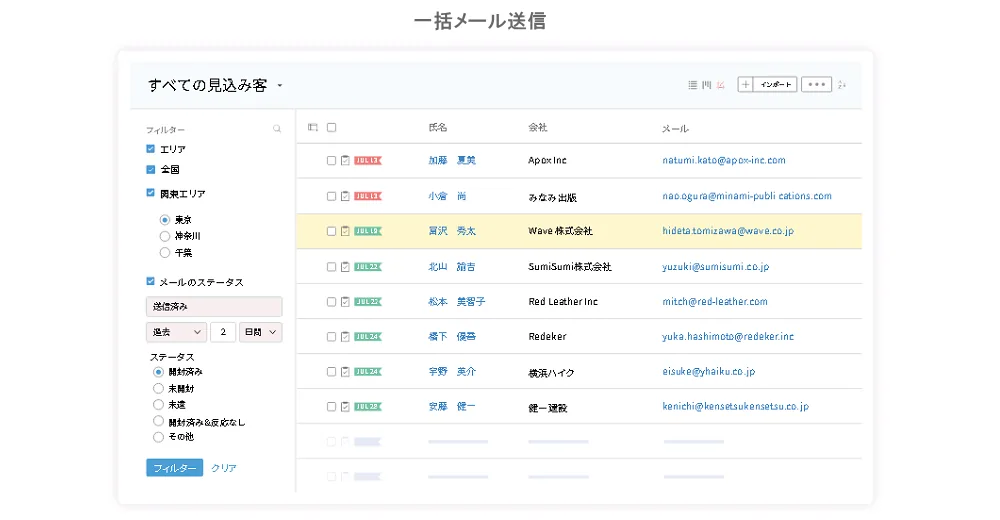The image size is (1000, 520).
Task: Click task icon in Redeker row
Action: [345, 336]
